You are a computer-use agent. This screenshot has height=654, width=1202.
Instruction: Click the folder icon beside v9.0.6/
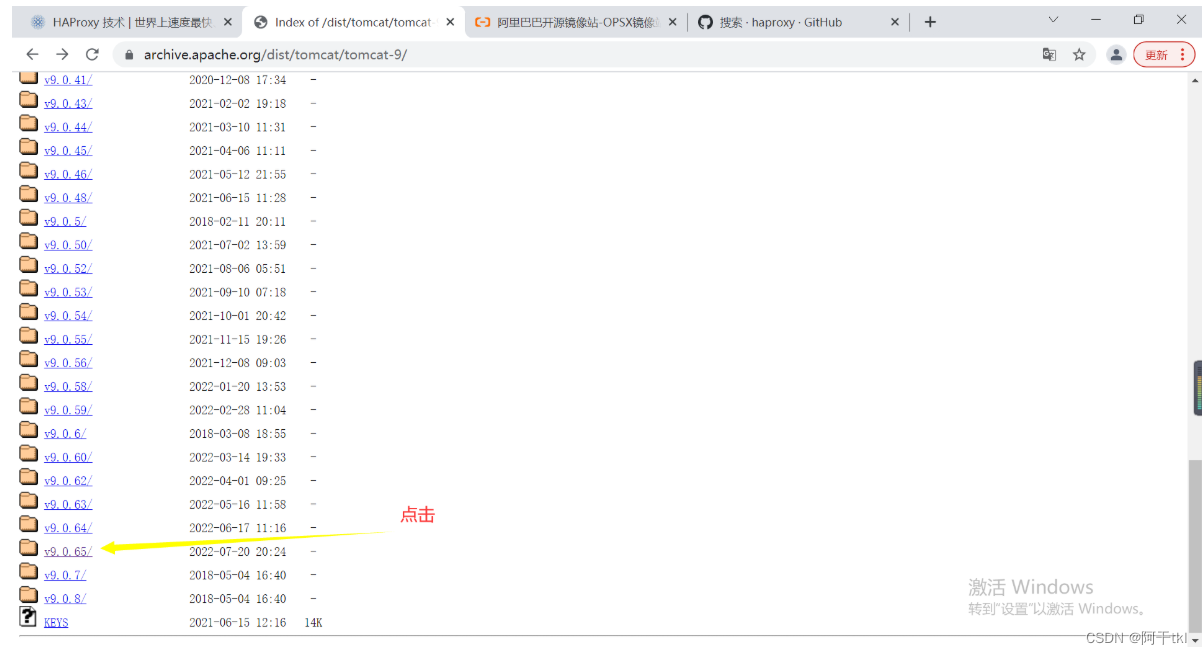point(28,430)
